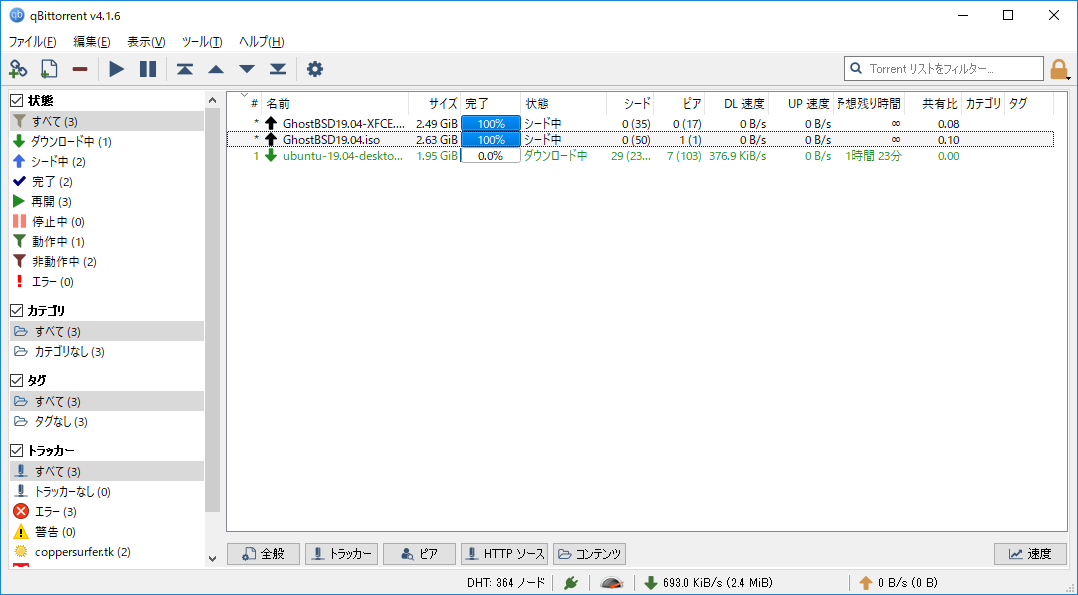This screenshot has width=1078, height=595.
Task: Click the 0.0% progress bar of ubuntu
Action: (x=490, y=156)
